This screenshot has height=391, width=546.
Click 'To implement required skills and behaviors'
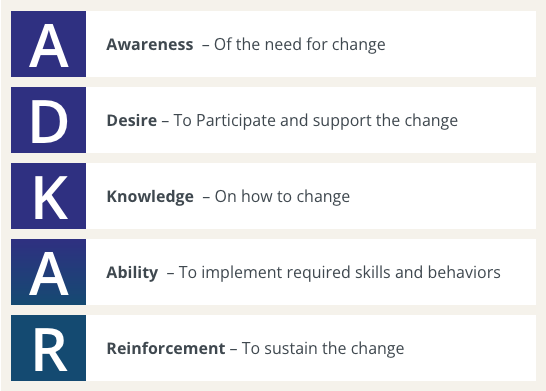pos(340,273)
